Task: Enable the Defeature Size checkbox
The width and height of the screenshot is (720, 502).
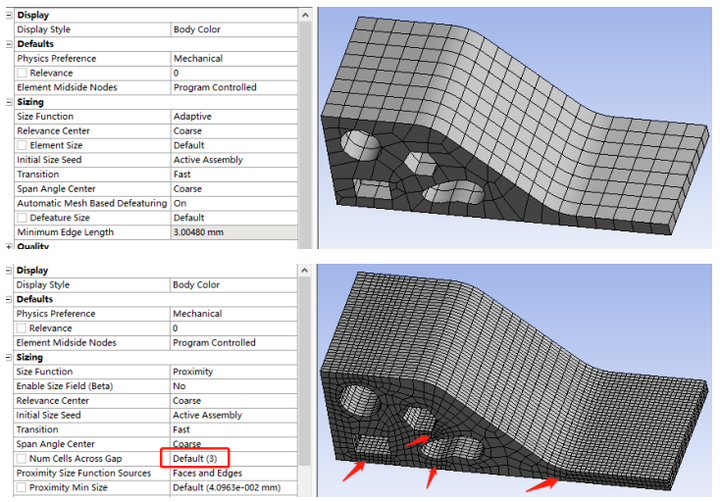Action: [22, 218]
